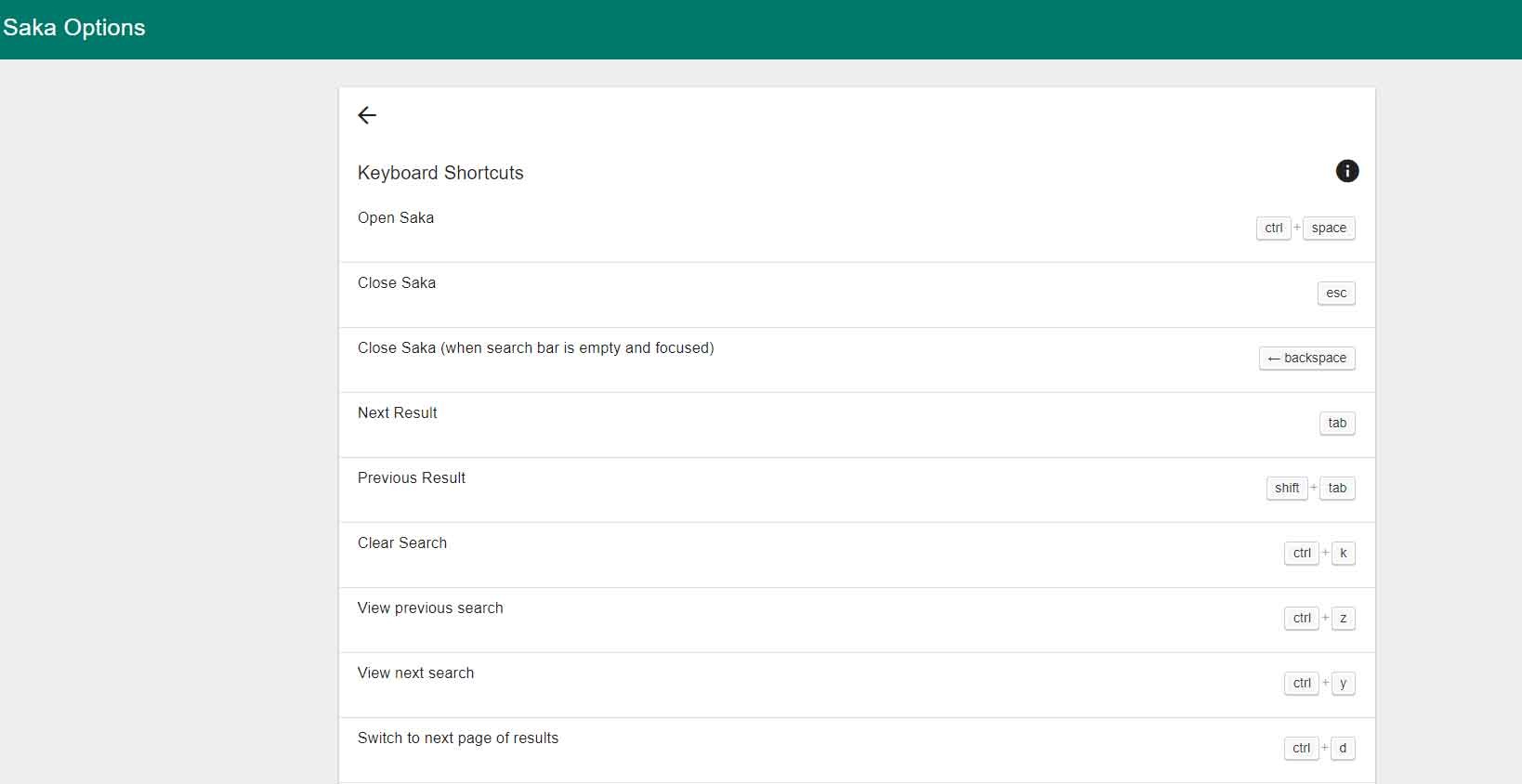The width and height of the screenshot is (1522, 784).
Task: Click the View next search label
Action: [x=415, y=673]
